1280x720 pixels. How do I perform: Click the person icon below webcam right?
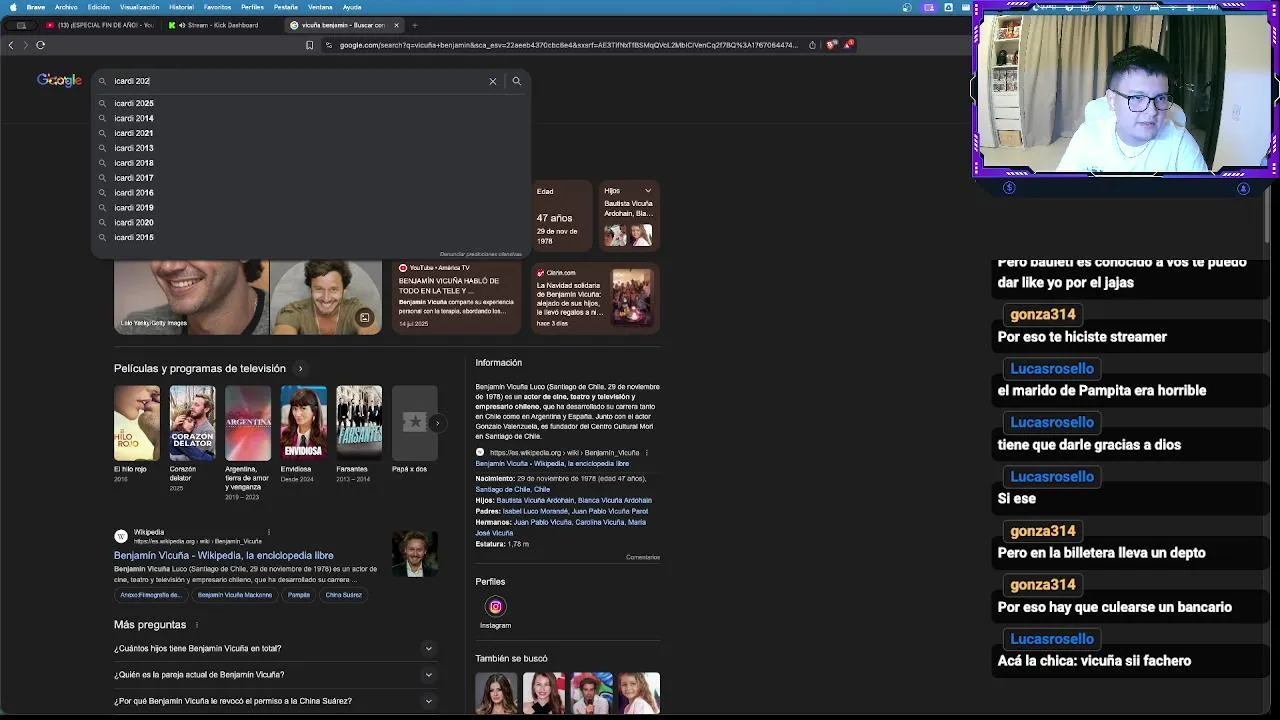coord(1243,188)
